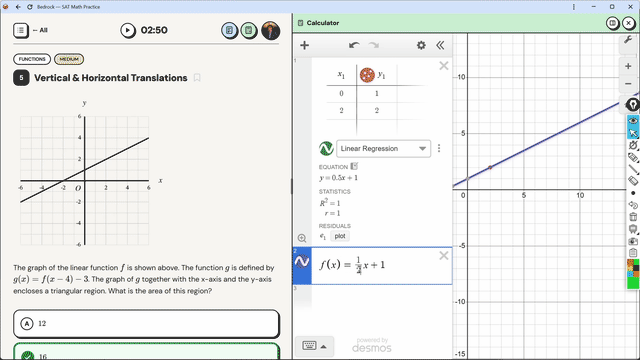The image size is (640, 360).
Task: Click the equation y = 0.5x + 1
Action: pyautogui.click(x=338, y=178)
